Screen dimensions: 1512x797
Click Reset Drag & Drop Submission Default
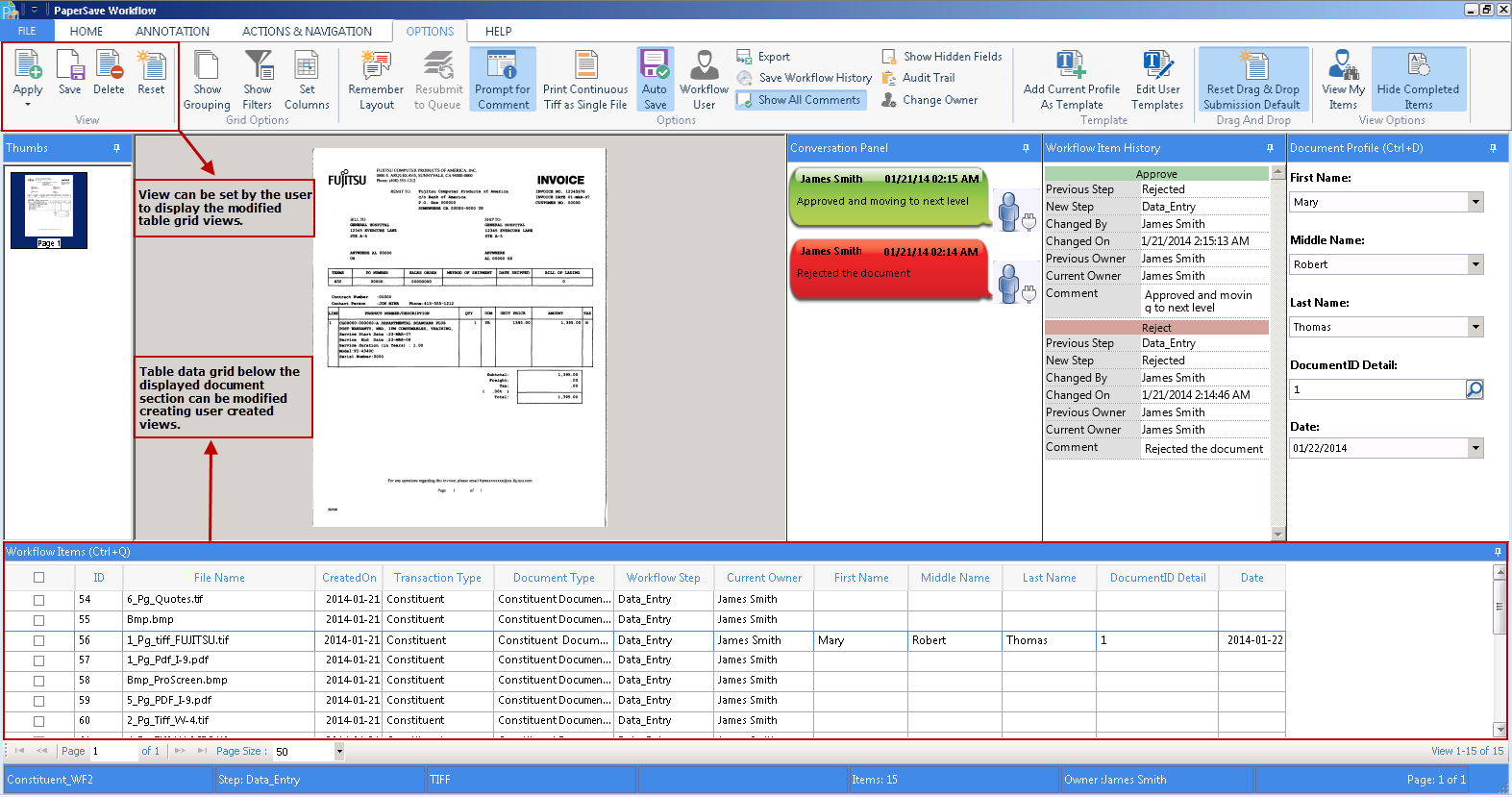1252,80
